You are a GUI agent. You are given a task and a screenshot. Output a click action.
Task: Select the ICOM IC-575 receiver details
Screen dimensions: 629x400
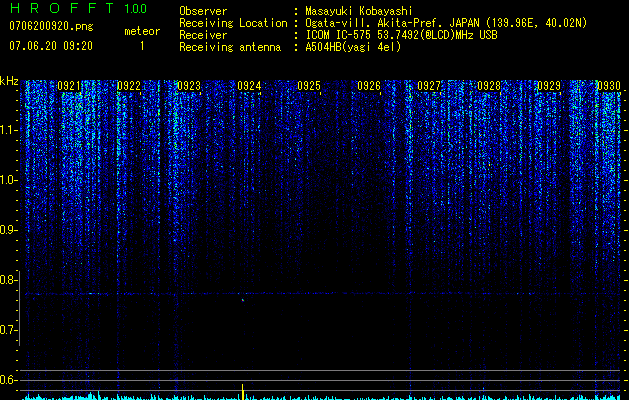pyautogui.click(x=401, y=35)
